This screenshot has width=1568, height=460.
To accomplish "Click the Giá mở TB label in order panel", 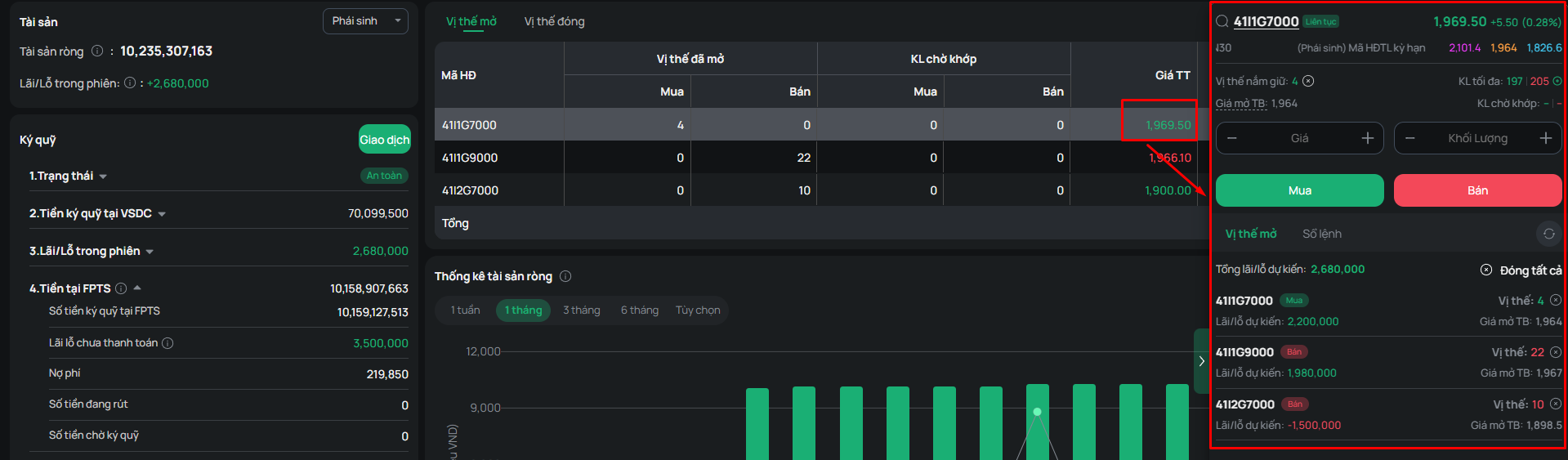I will coord(1241,104).
